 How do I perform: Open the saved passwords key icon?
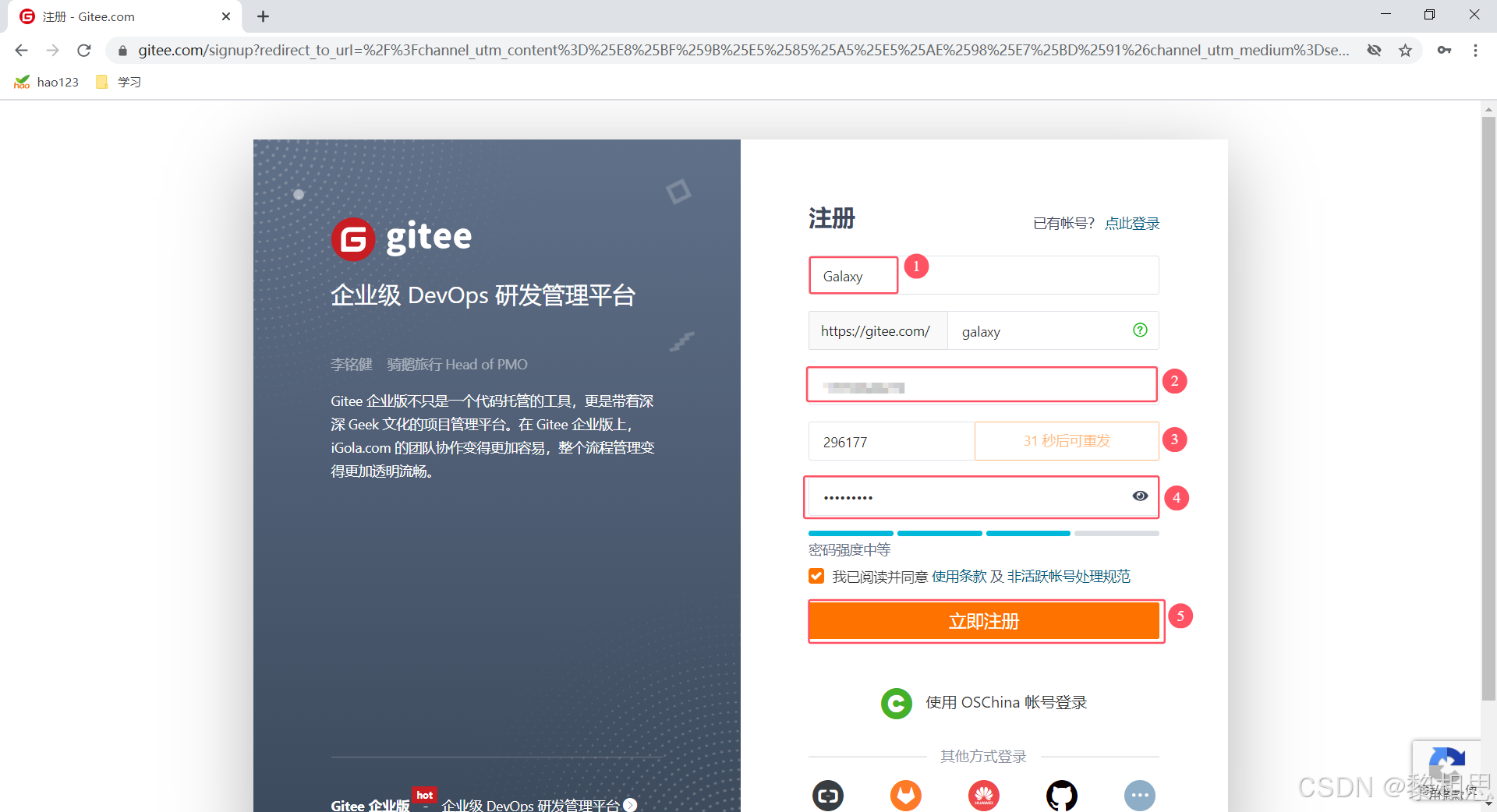tap(1444, 50)
